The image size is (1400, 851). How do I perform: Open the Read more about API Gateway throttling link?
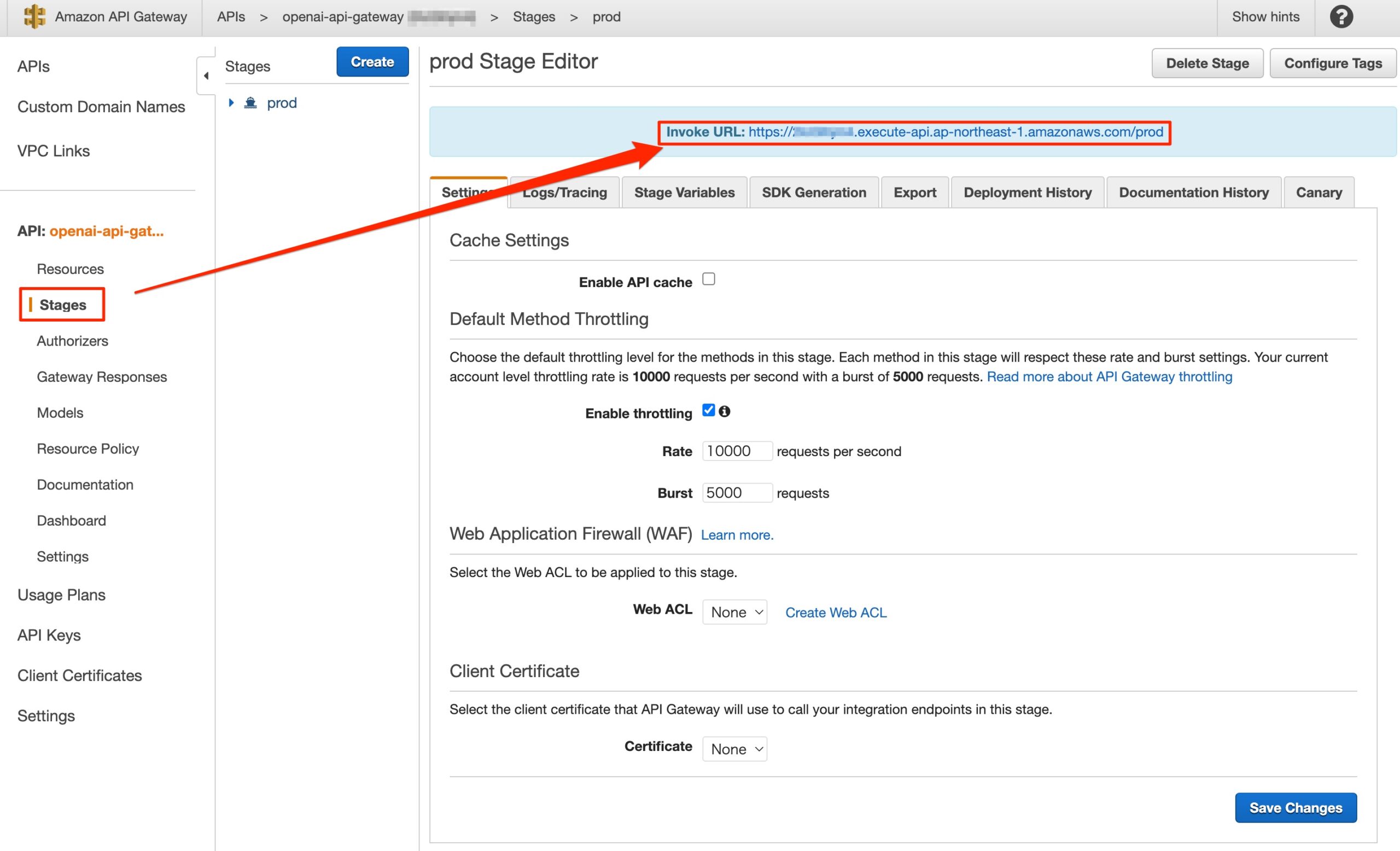coord(1109,377)
